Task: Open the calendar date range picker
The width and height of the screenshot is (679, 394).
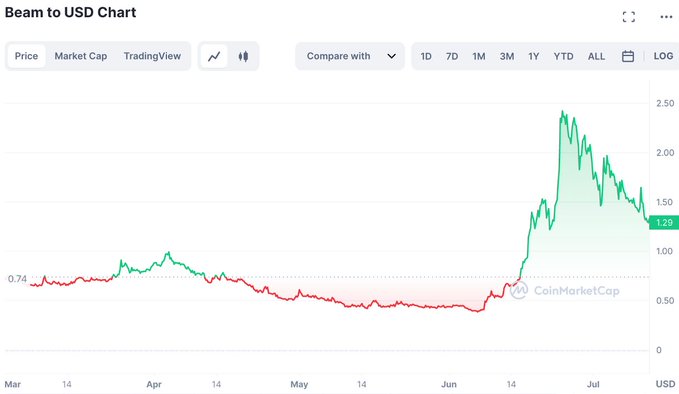Action: tap(628, 56)
